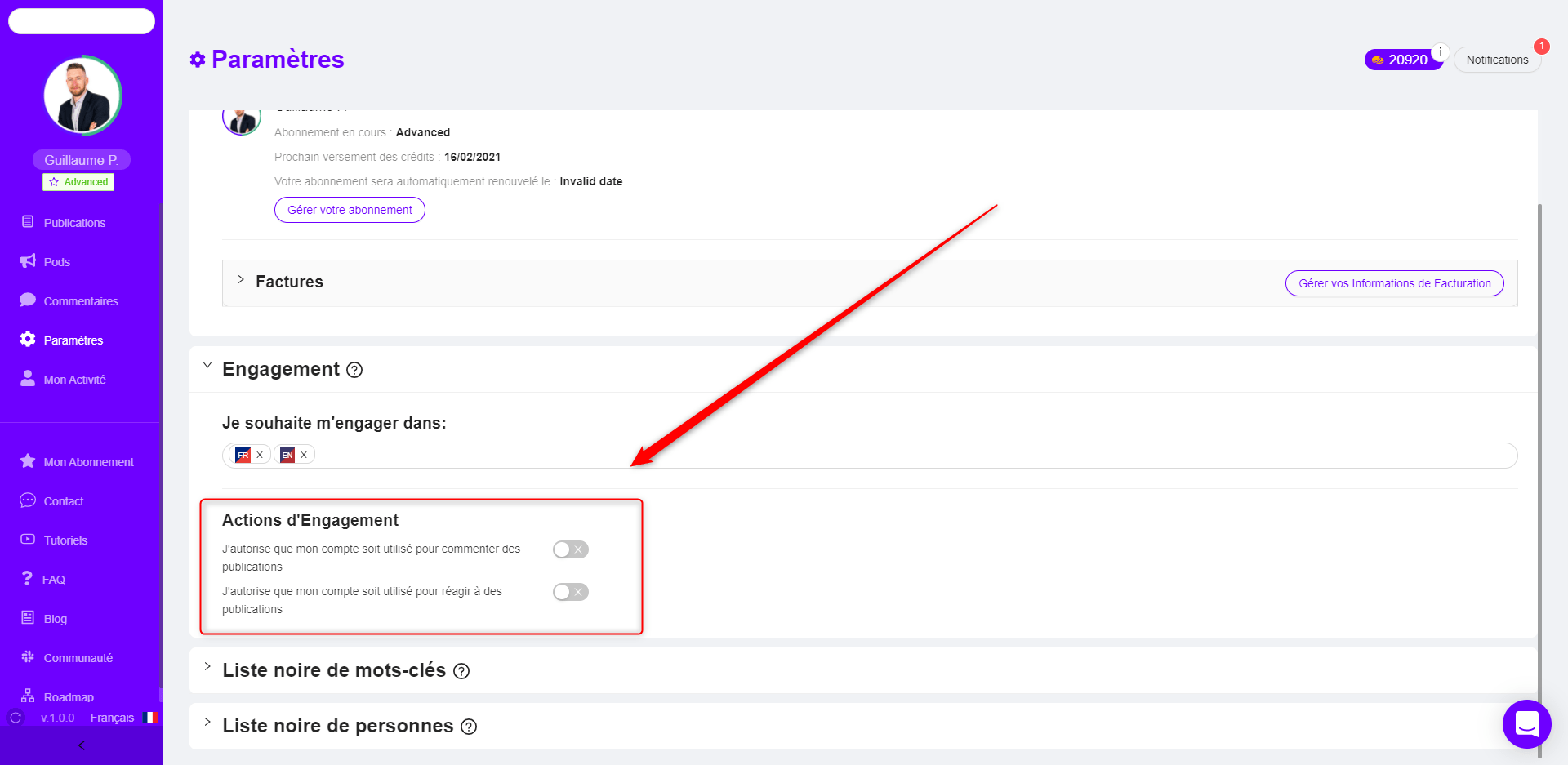Enable commenting on publications toggle

tap(570, 549)
